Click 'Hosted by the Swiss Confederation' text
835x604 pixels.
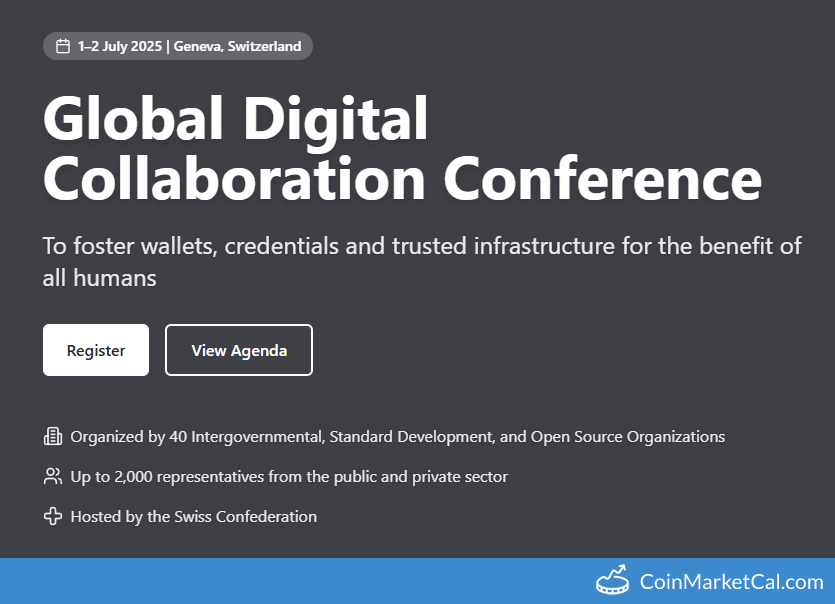point(193,516)
